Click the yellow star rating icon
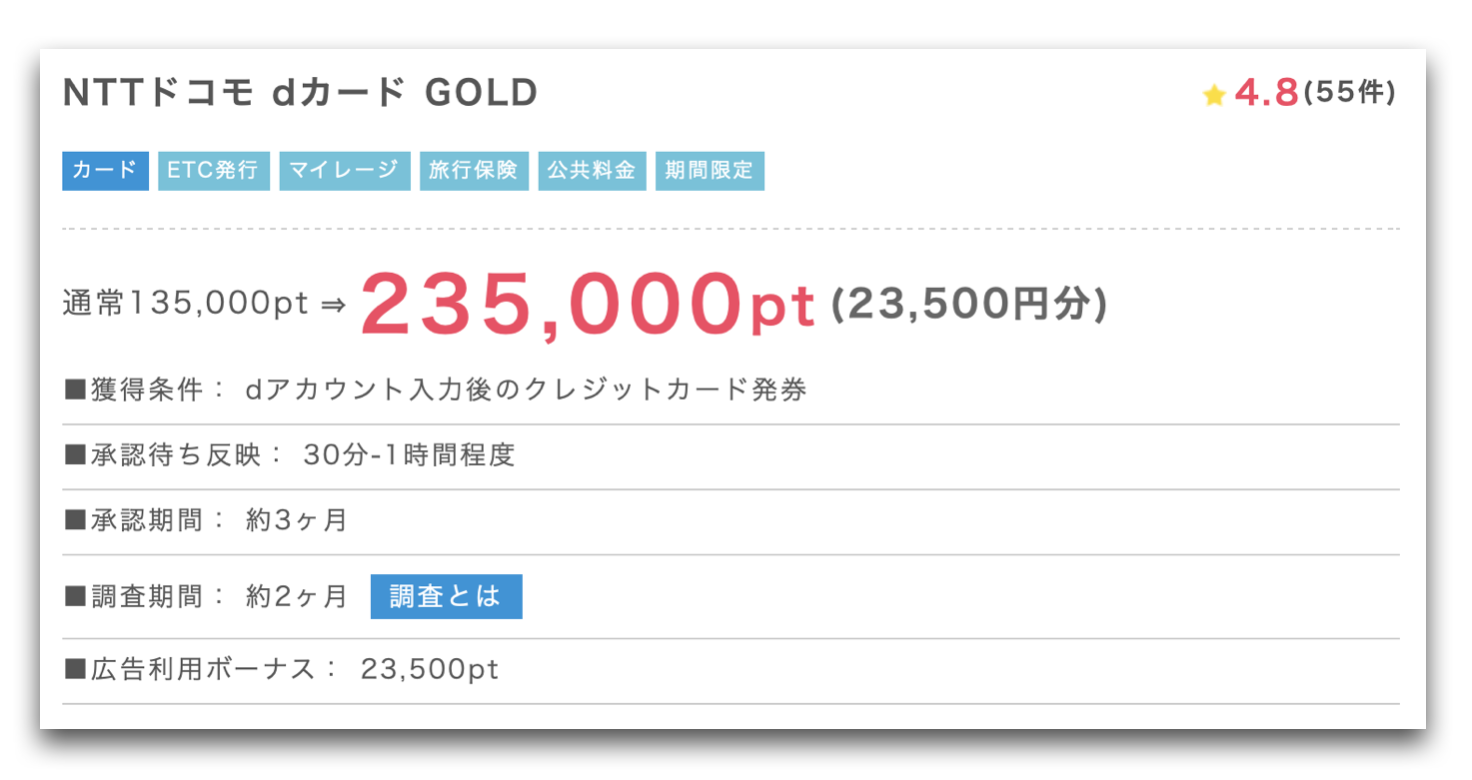Screen dimensions: 1472x780 (1214, 95)
